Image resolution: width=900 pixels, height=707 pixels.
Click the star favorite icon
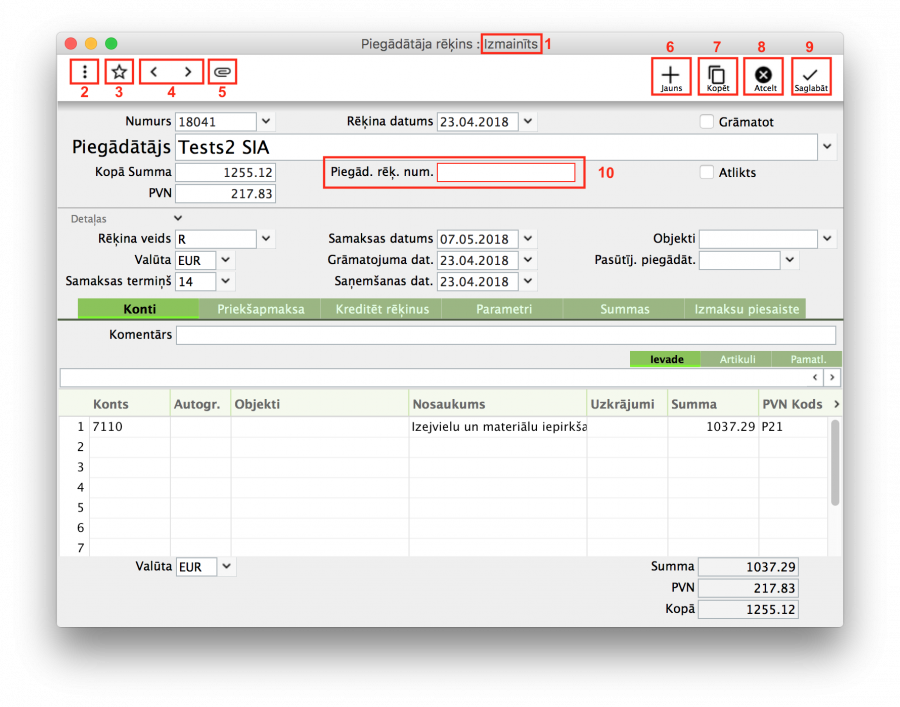pyautogui.click(x=119, y=72)
